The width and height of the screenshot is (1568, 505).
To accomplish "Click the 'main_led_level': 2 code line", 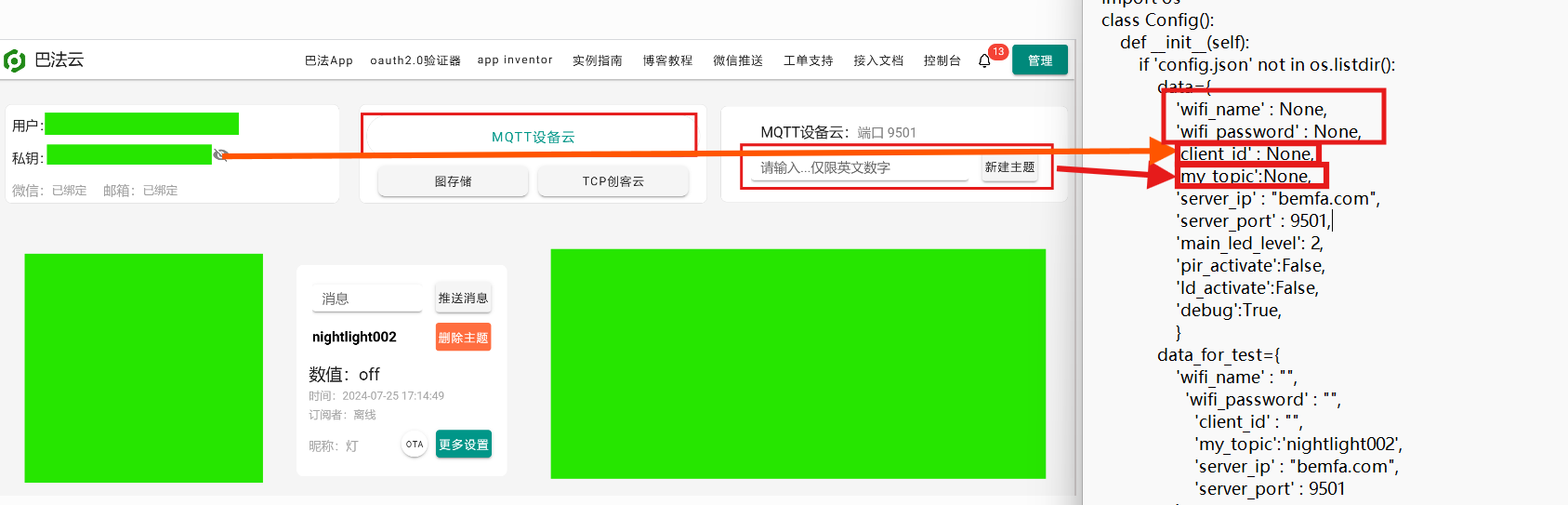I will [x=1249, y=244].
